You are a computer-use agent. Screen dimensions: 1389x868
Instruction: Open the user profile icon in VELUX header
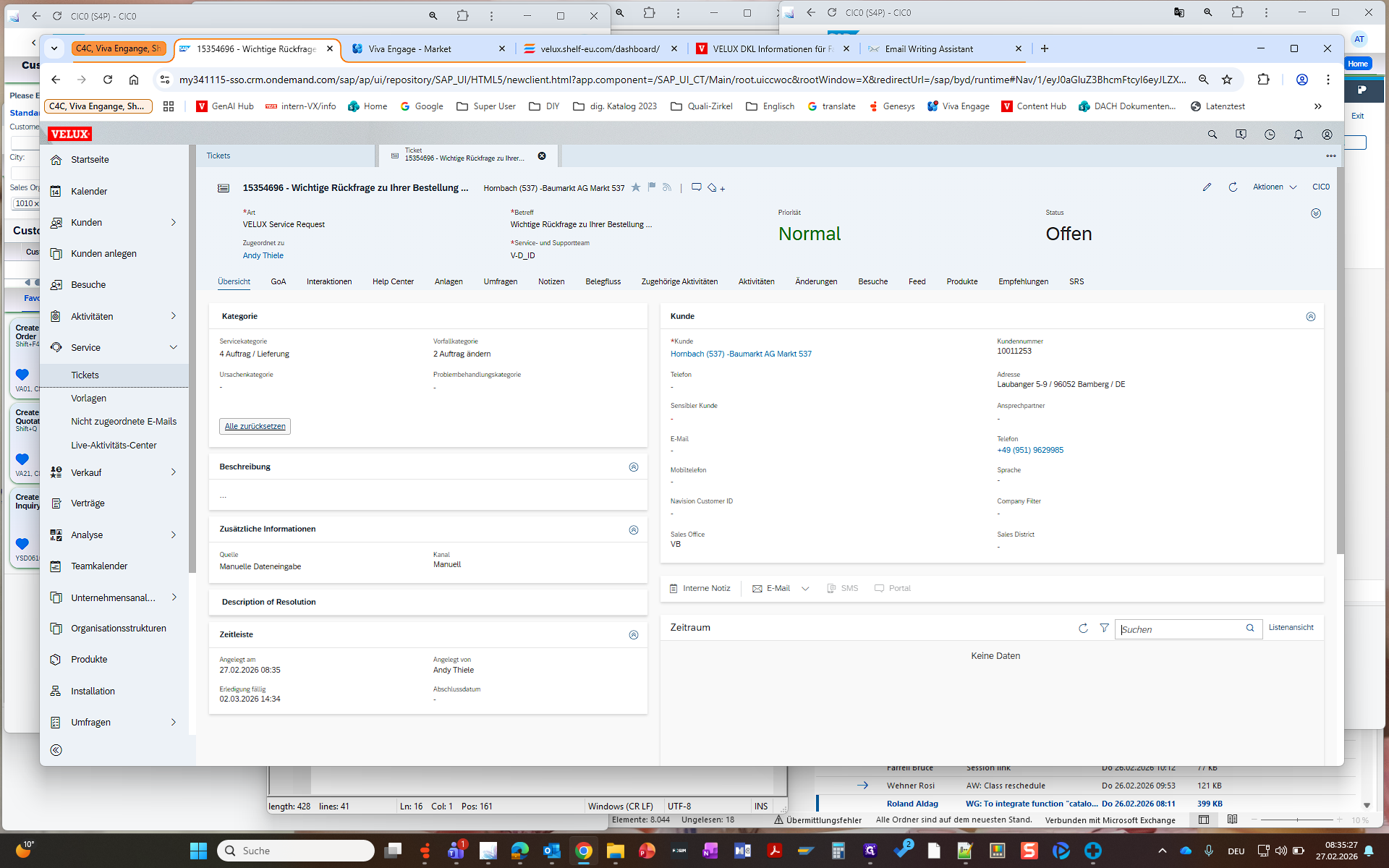tap(1327, 135)
